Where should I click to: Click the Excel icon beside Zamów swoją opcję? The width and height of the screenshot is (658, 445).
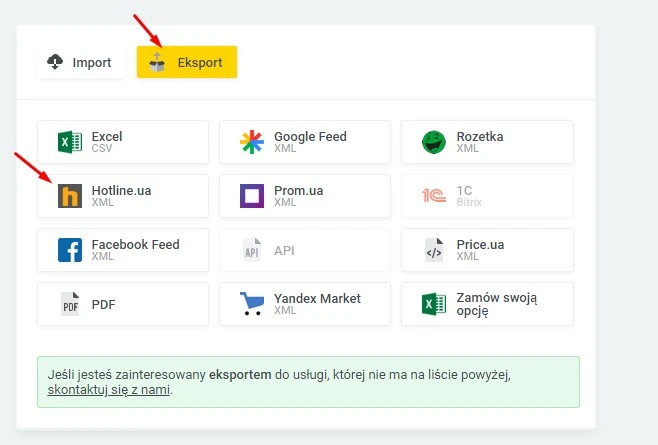(434, 304)
